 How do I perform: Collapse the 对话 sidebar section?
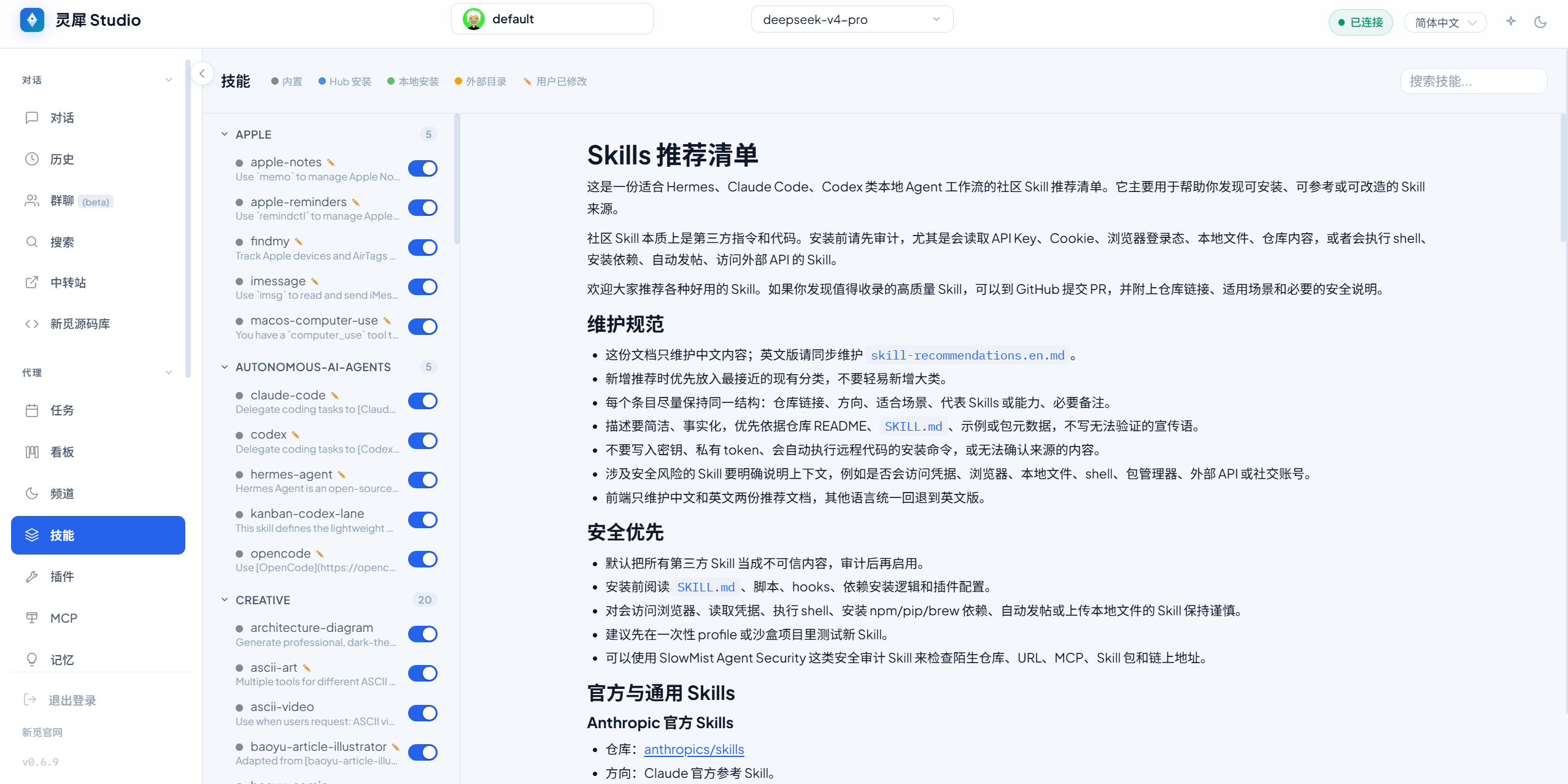point(169,80)
